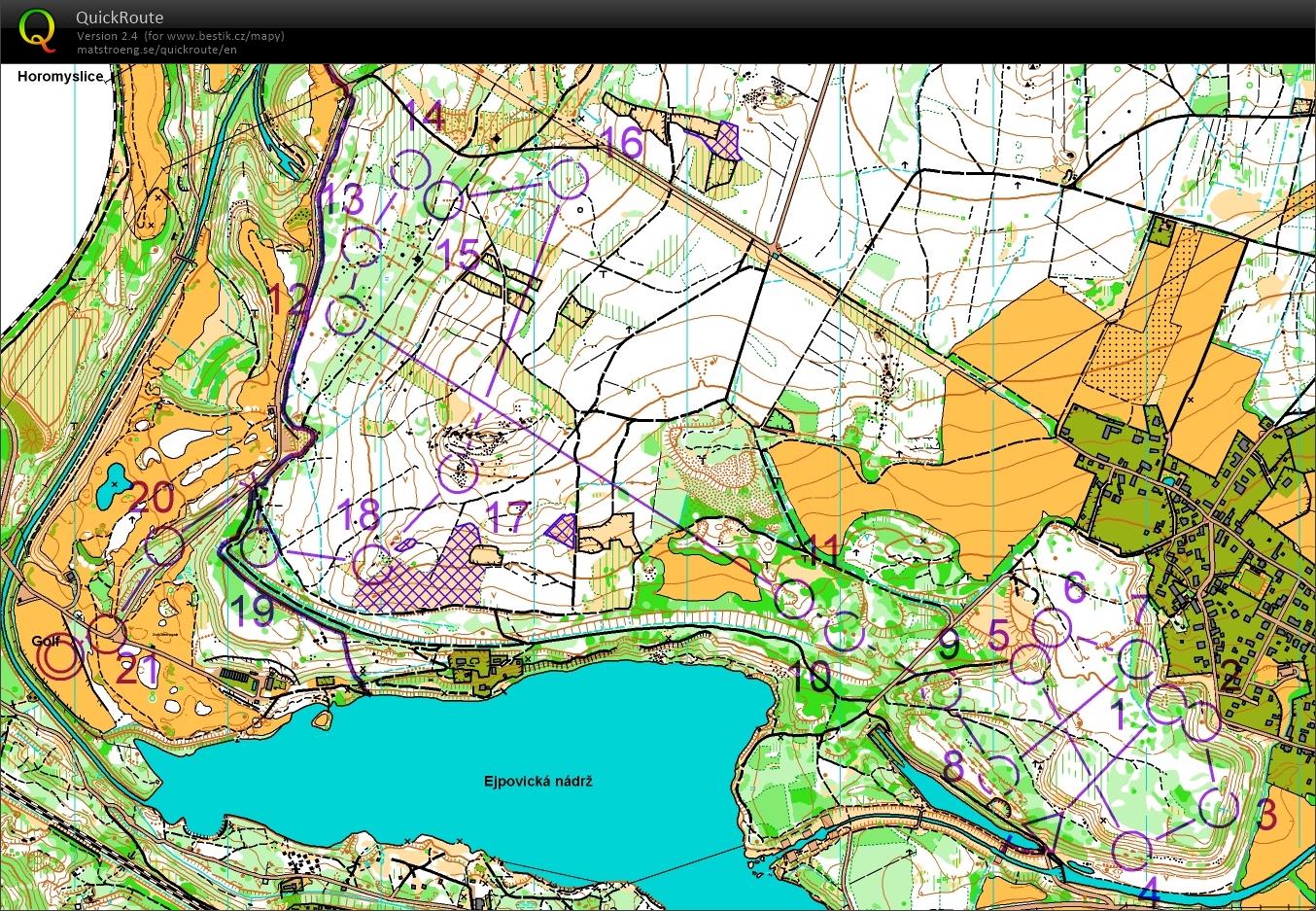Select control circle number 14
Screen dimensions: 1316x911
click(x=410, y=170)
